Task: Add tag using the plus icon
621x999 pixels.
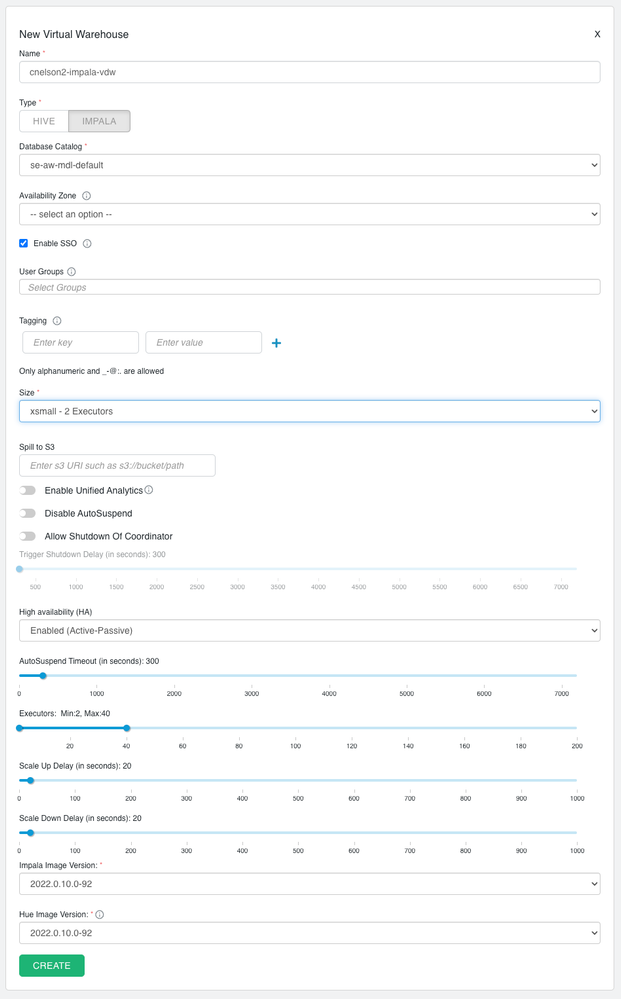Action: [x=277, y=343]
